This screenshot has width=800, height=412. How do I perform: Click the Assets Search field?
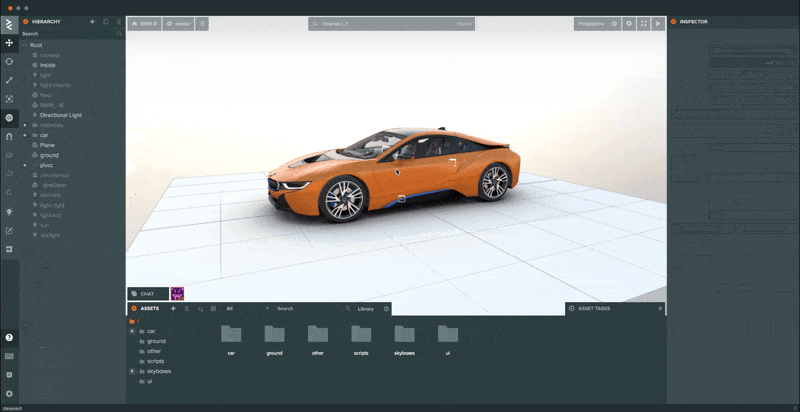click(x=313, y=308)
